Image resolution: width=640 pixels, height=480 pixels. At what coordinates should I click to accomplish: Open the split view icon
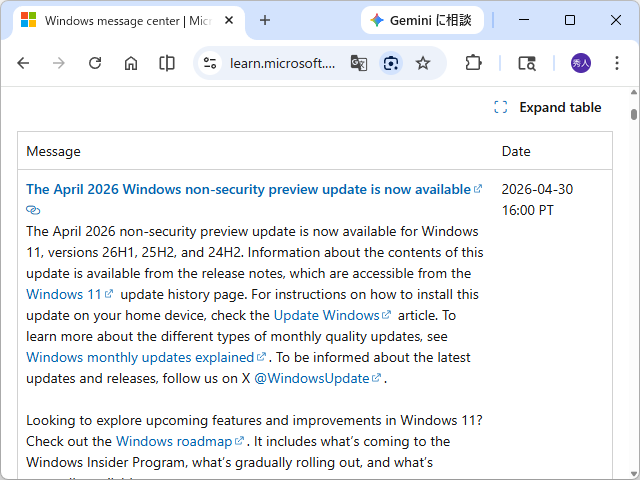click(167, 63)
